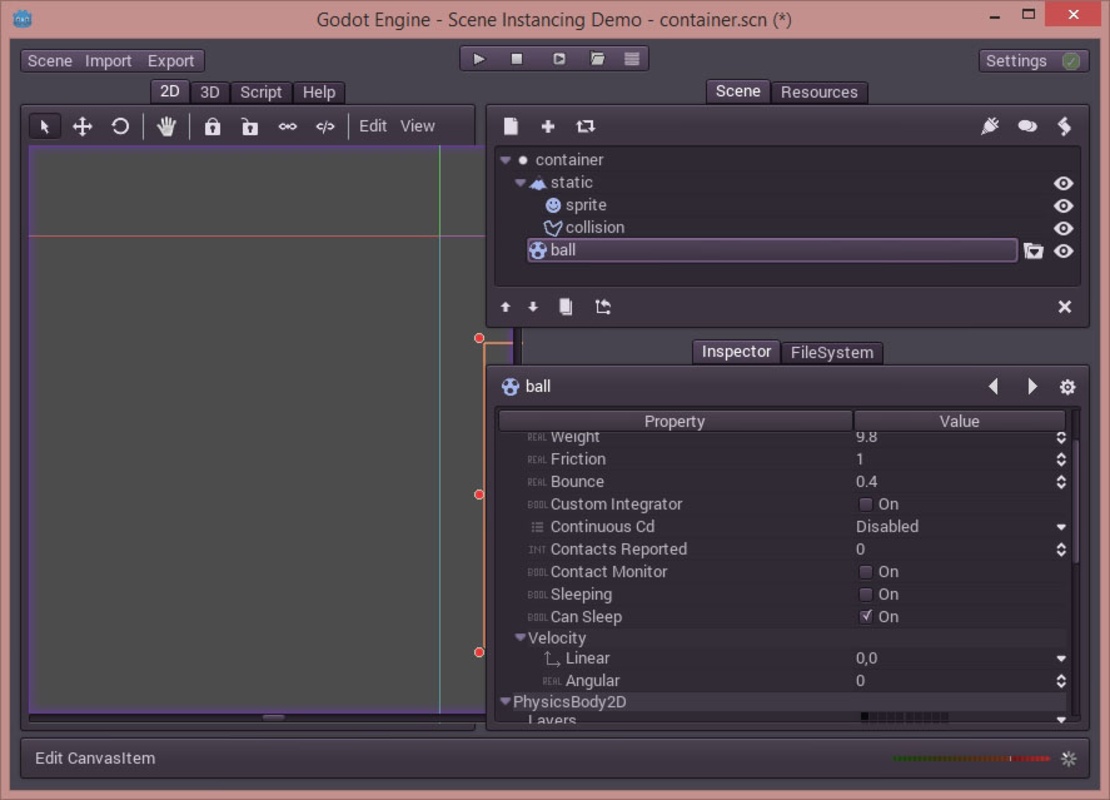Screen dimensions: 1110x800
Task: Play a custom scene from folder
Action: (x=597, y=59)
